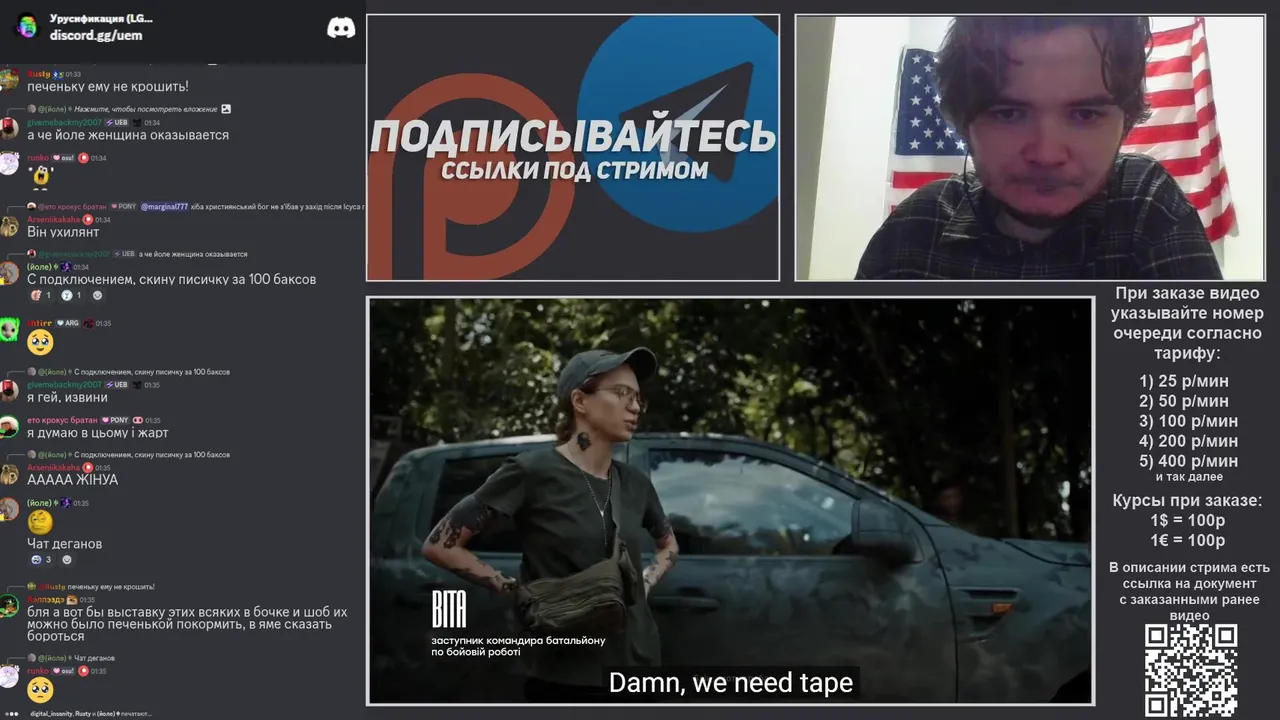The width and height of the screenshot is (1280, 720).
Task: Click the 'Він ухилянт' message text
Action: click(x=63, y=232)
